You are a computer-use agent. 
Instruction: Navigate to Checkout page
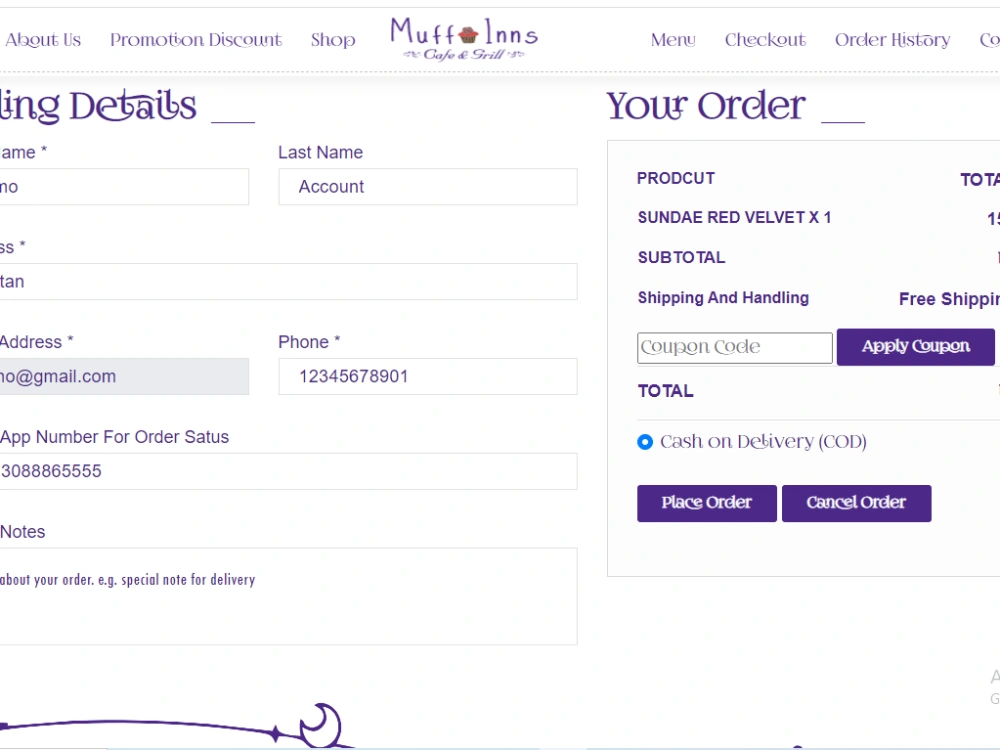[765, 40]
